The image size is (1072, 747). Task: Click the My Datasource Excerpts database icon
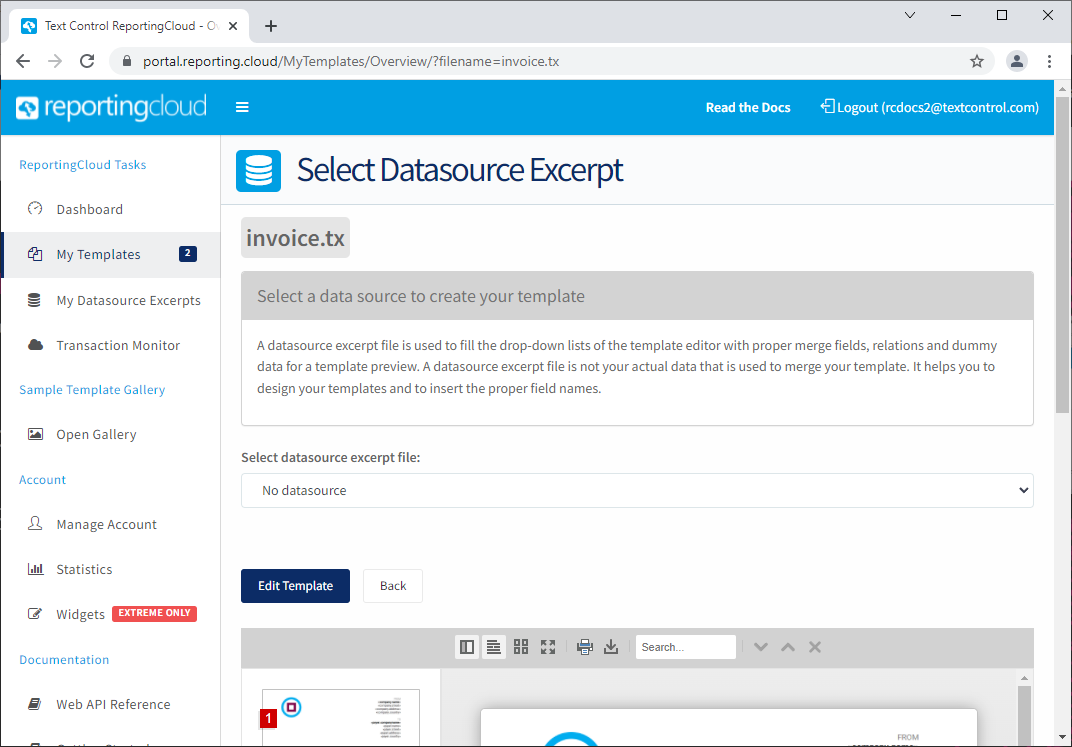34,300
